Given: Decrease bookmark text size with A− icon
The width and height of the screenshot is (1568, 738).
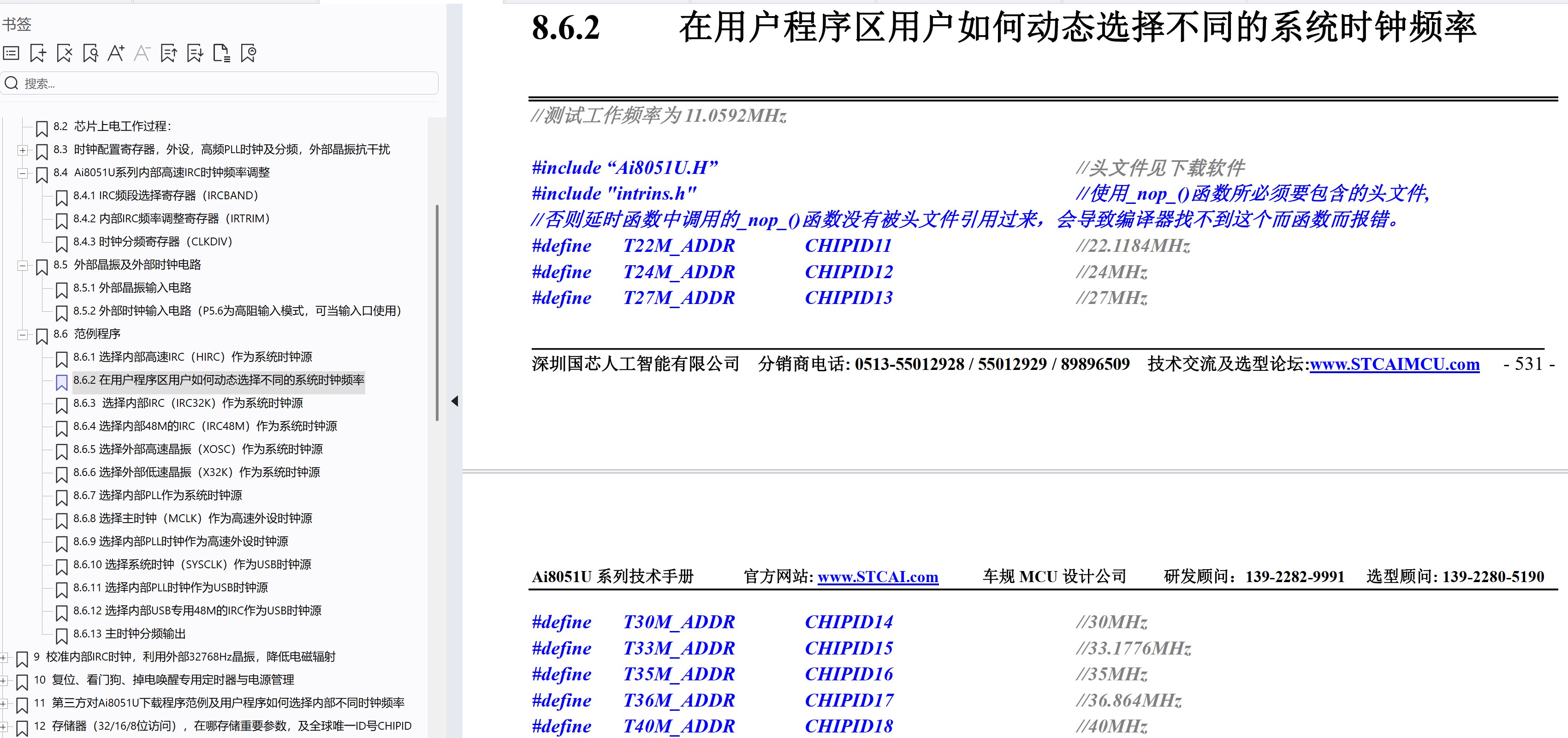Looking at the screenshot, I should pos(142,53).
